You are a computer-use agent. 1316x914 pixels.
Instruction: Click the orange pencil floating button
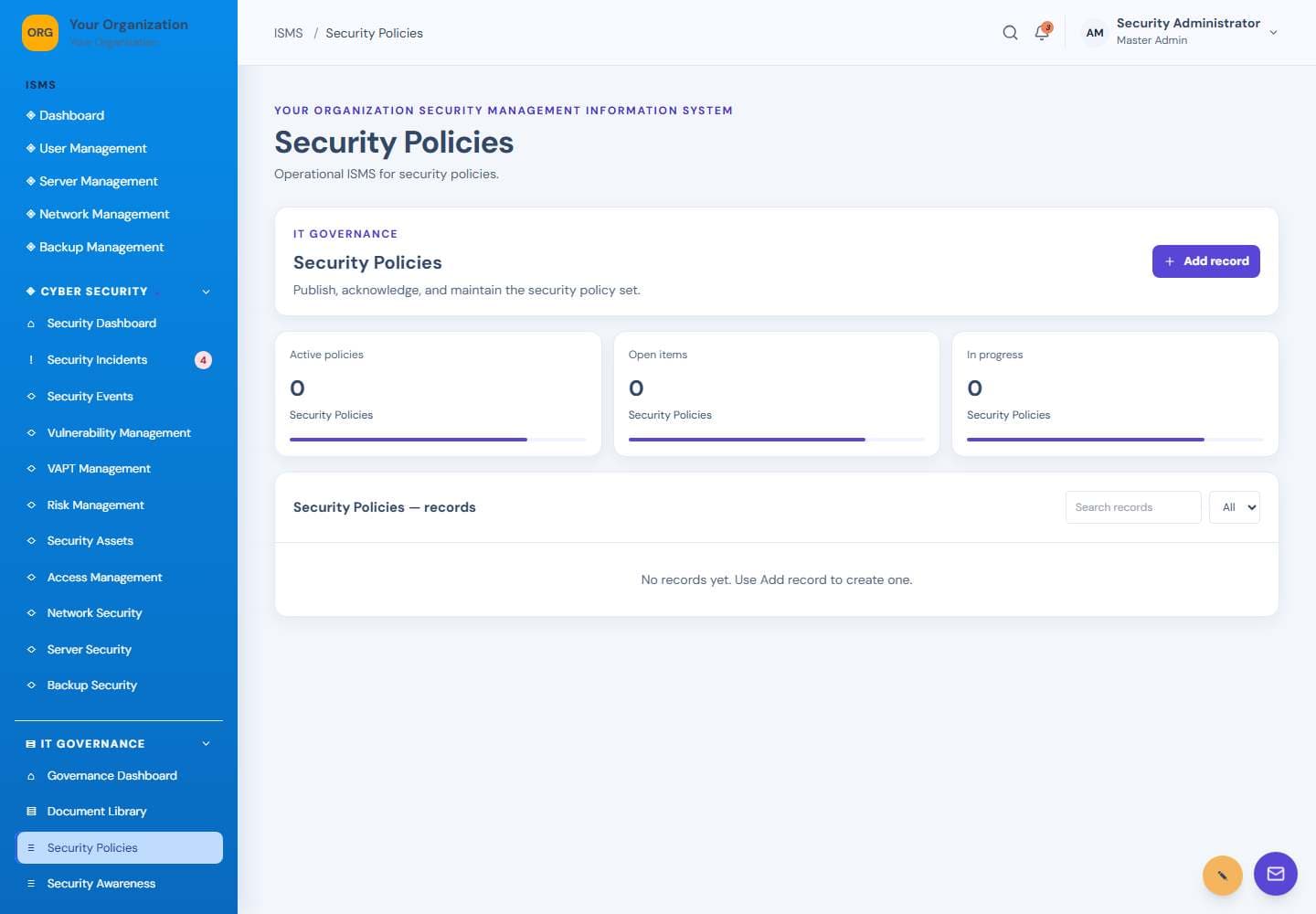(1223, 876)
